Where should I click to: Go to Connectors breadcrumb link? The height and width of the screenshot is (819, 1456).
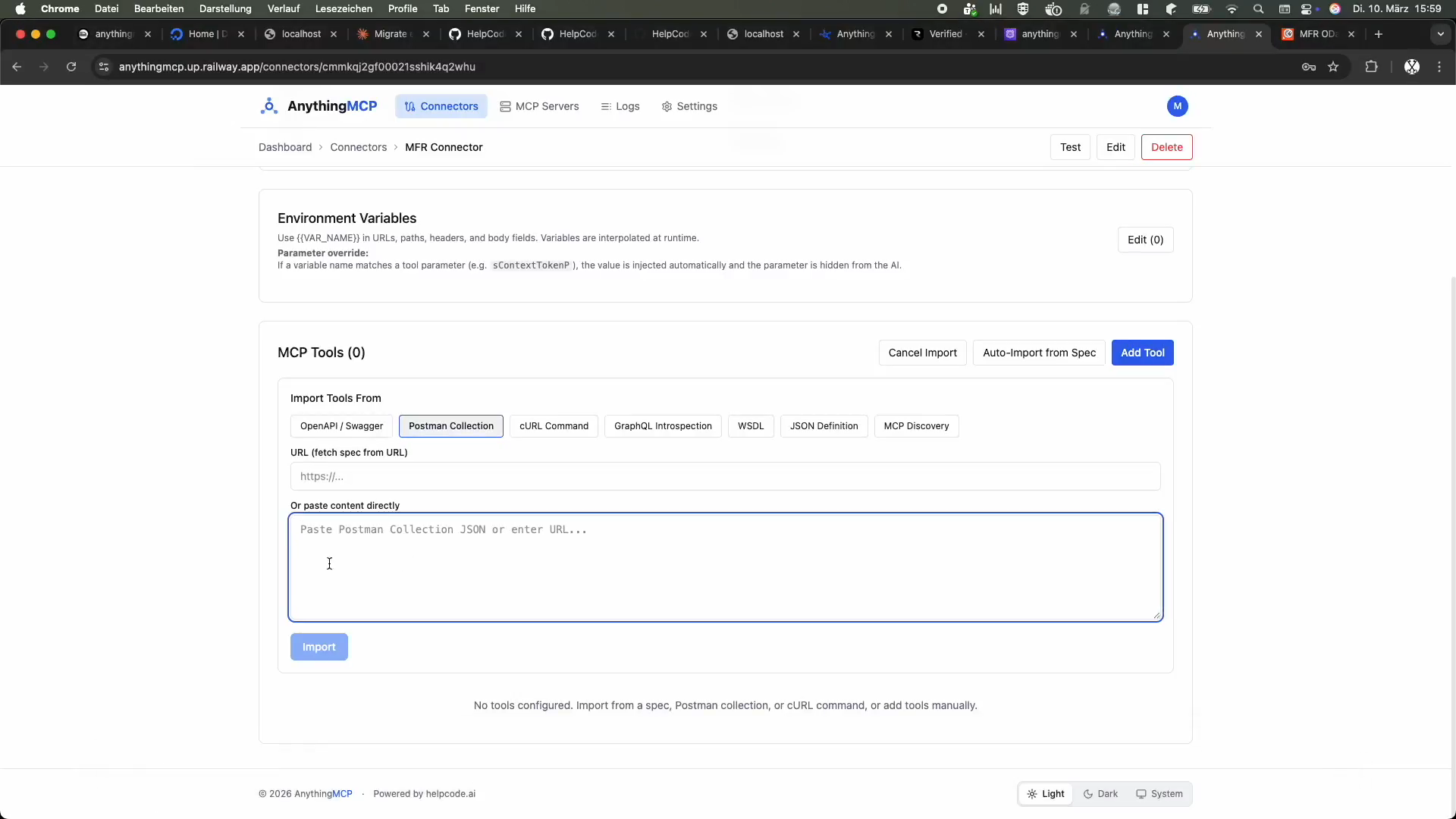point(358,147)
